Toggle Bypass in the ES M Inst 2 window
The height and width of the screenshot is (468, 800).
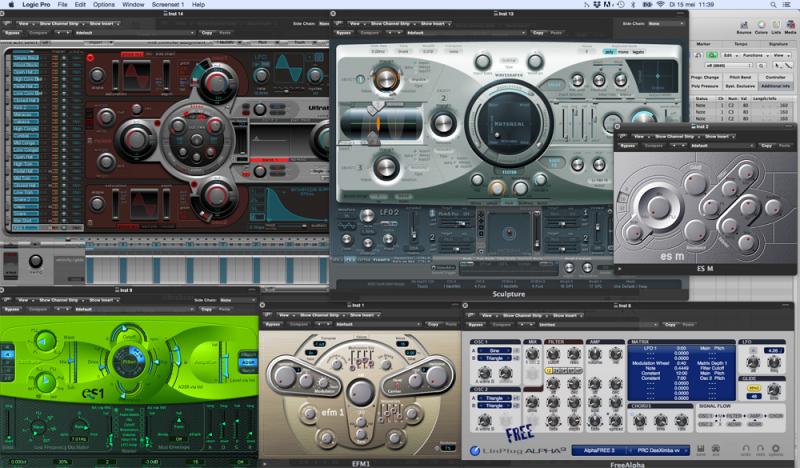[628, 146]
